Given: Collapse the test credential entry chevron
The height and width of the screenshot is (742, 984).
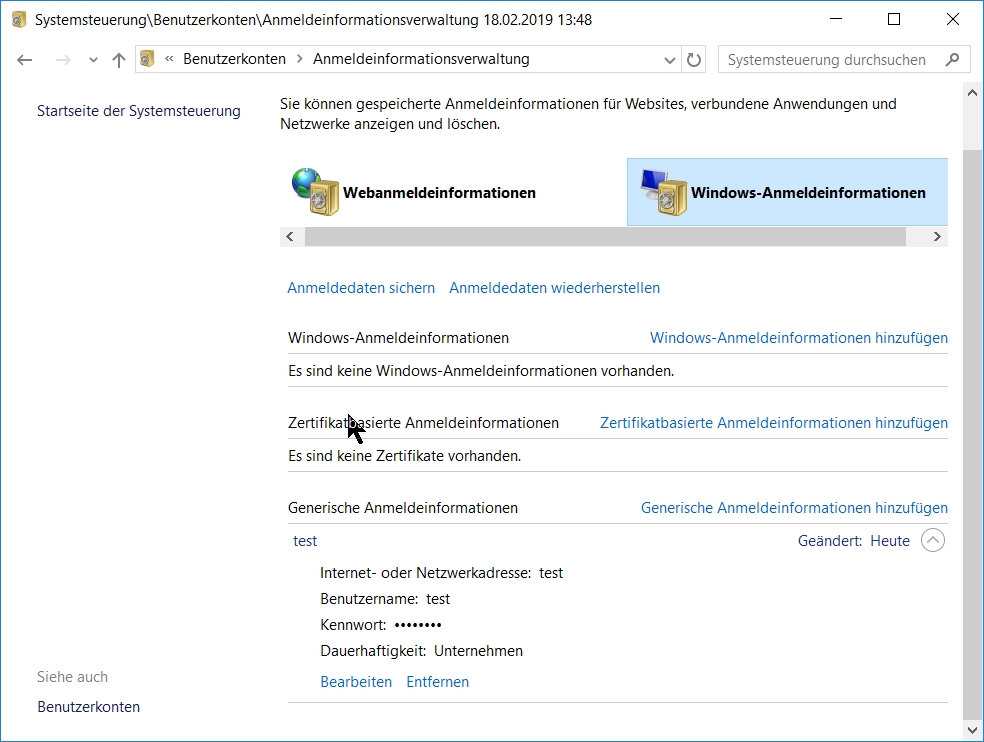Looking at the screenshot, I should click(932, 541).
